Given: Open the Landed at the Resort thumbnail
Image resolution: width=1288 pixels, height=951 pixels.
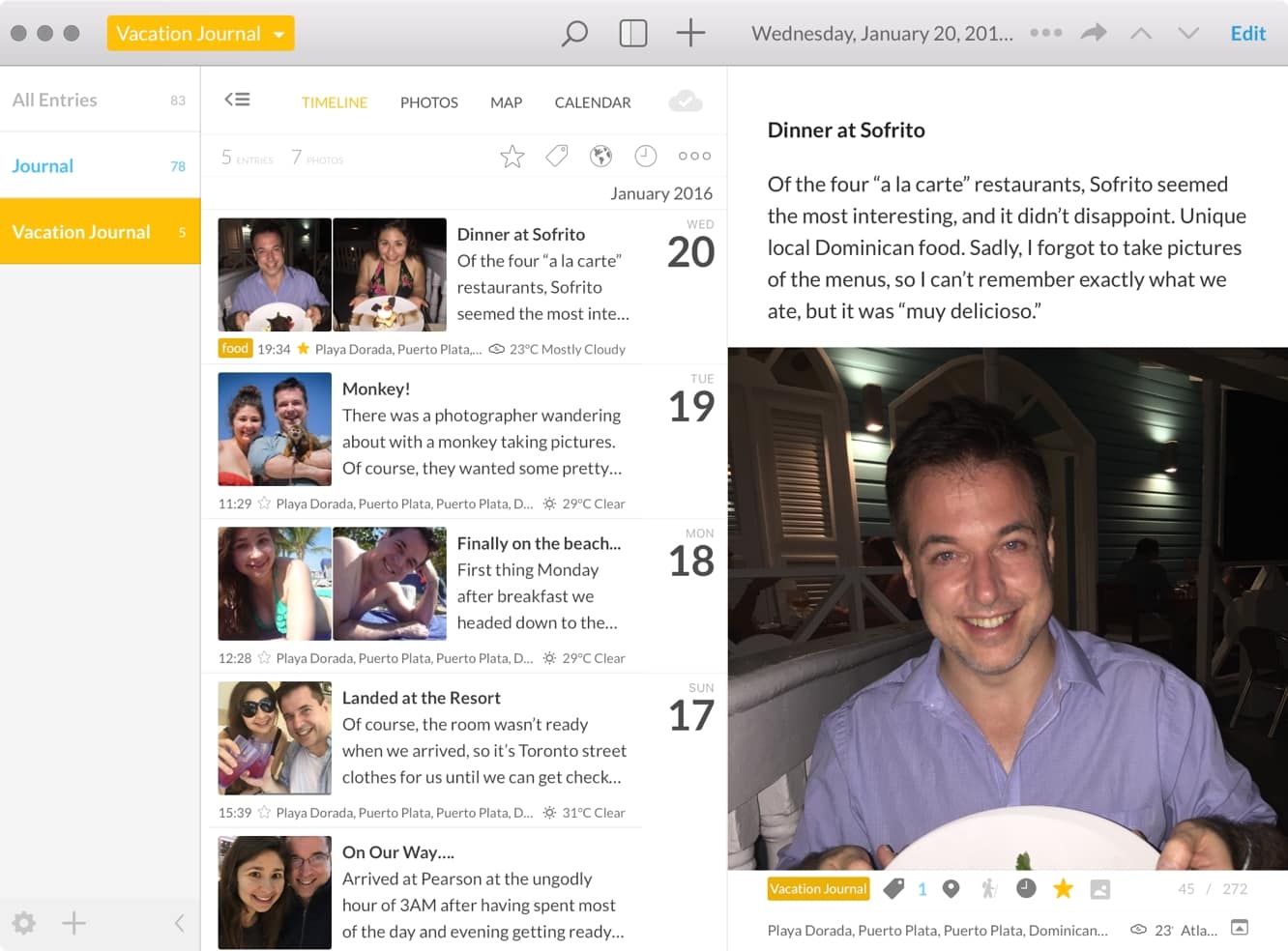Looking at the screenshot, I should click(x=275, y=737).
